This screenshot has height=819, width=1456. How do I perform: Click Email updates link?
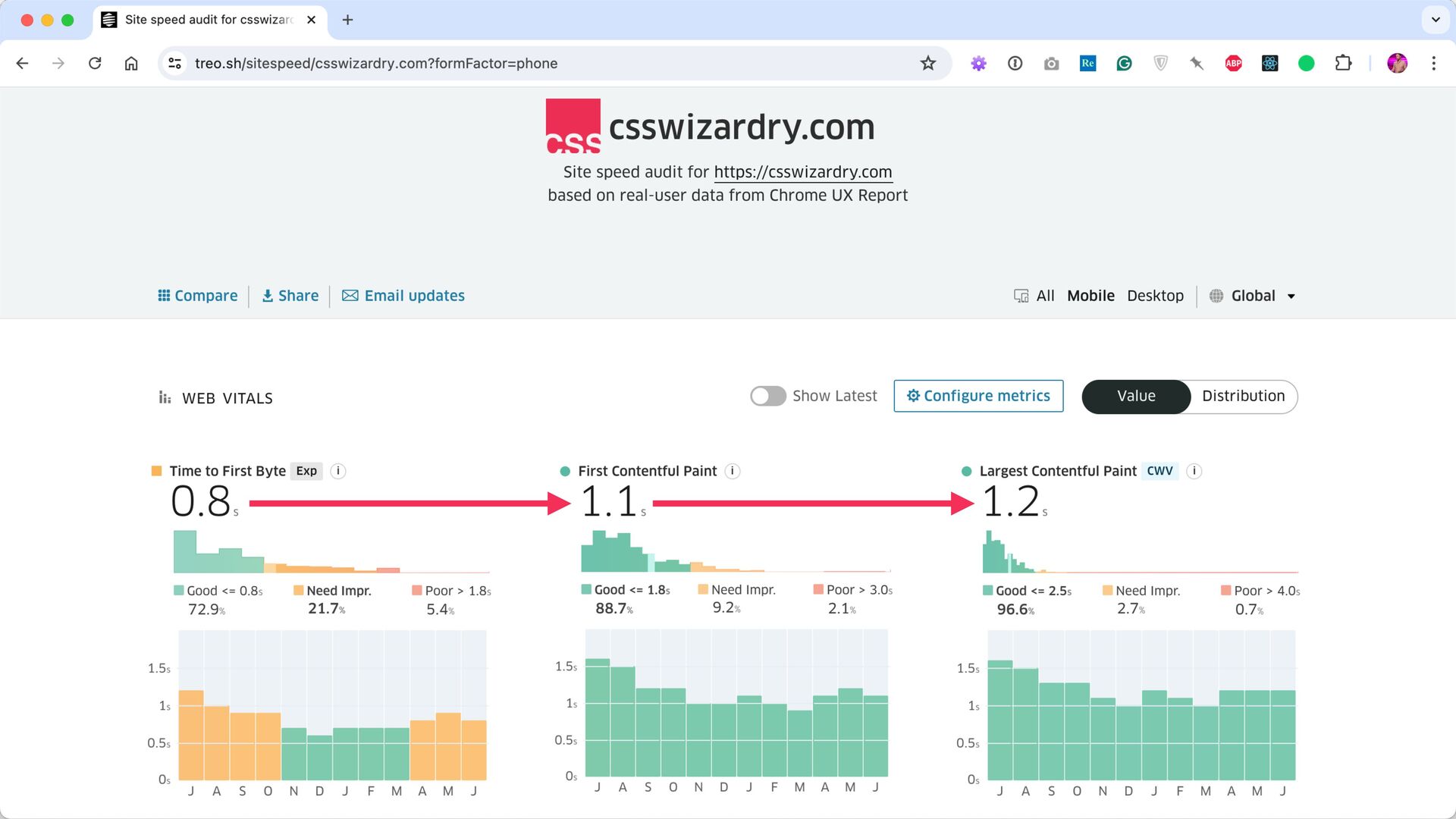pos(403,296)
